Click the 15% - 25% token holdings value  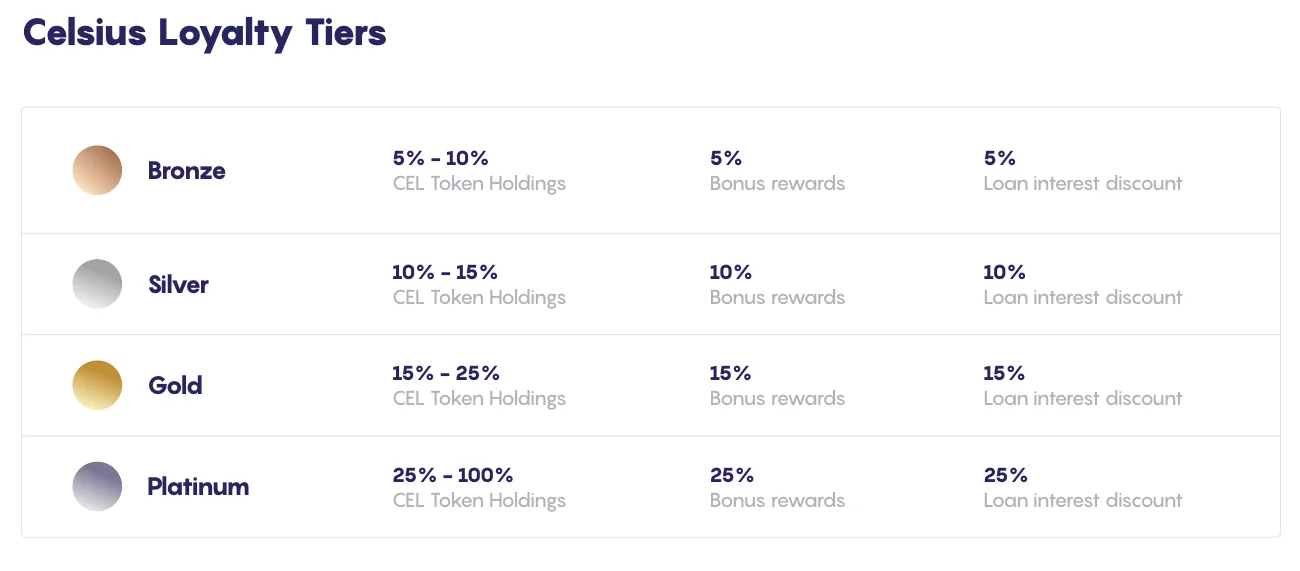pyautogui.click(x=446, y=373)
